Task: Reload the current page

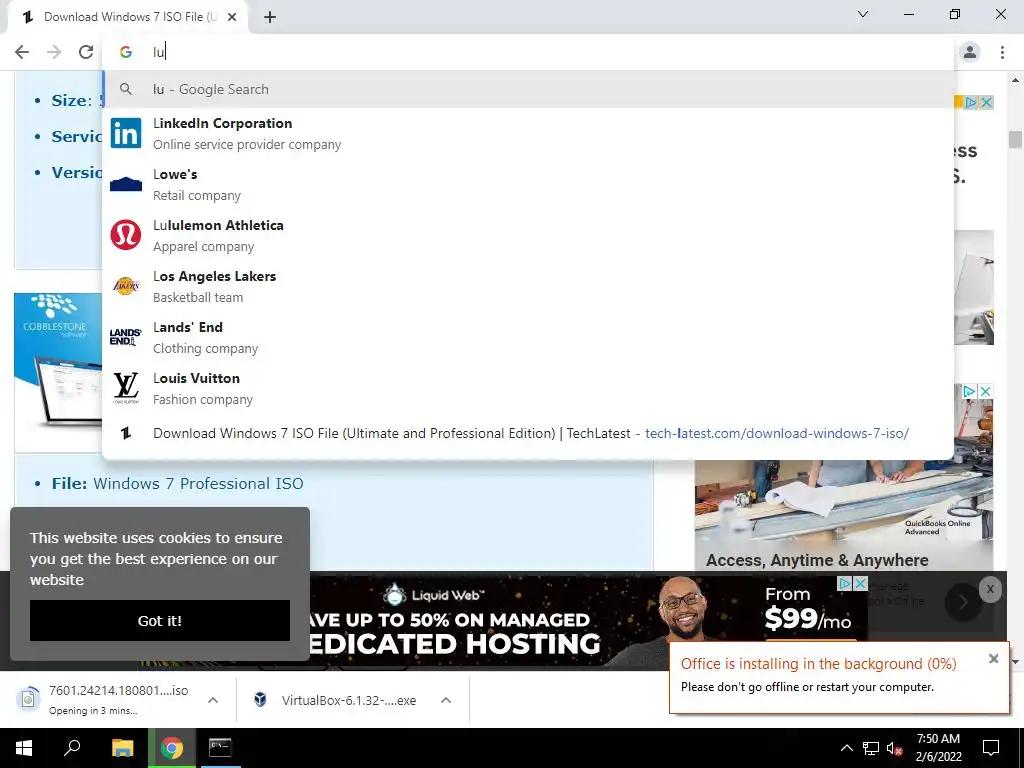Action: [x=86, y=52]
